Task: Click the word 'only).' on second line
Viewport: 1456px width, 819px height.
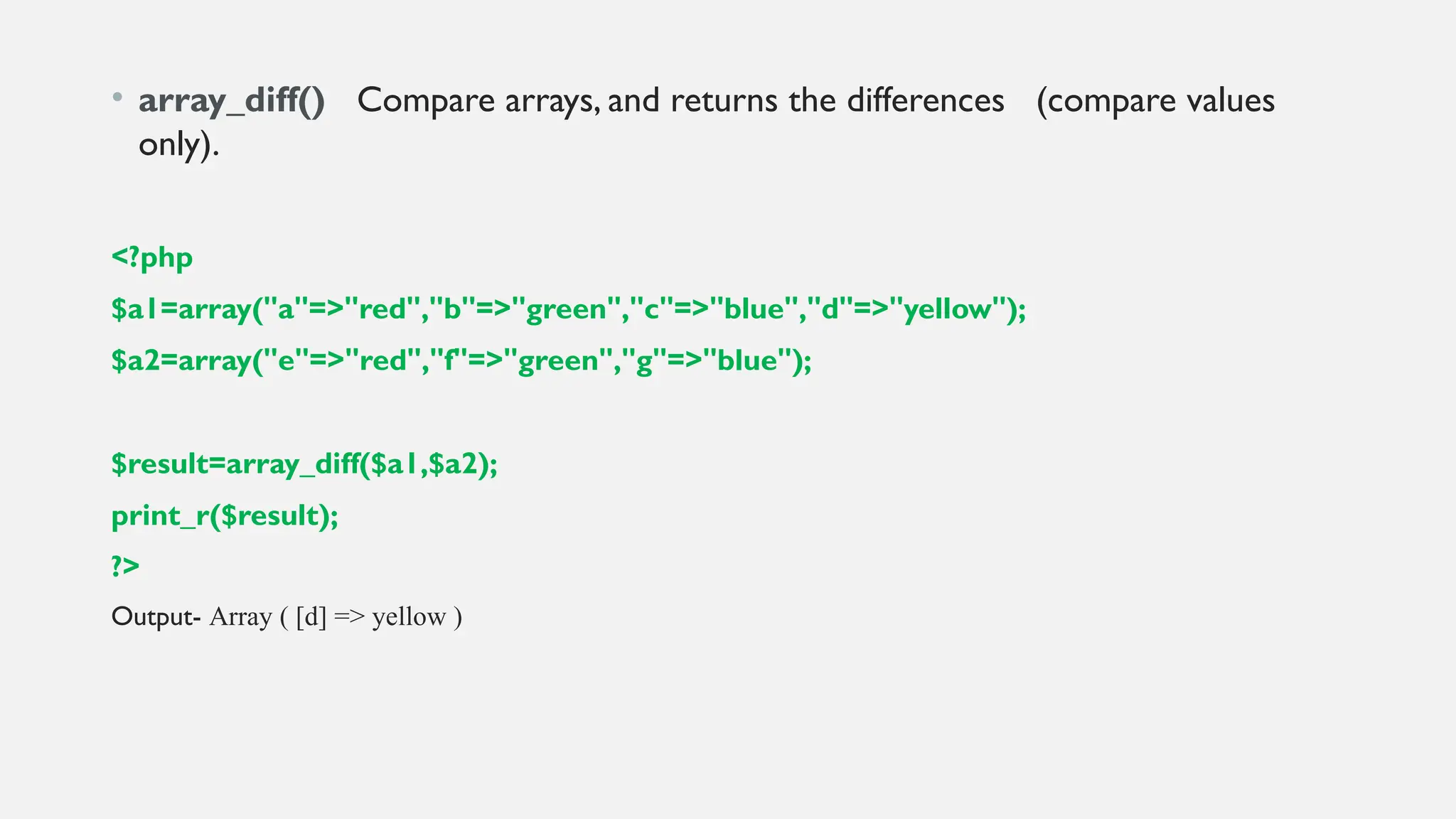Action: [x=178, y=144]
